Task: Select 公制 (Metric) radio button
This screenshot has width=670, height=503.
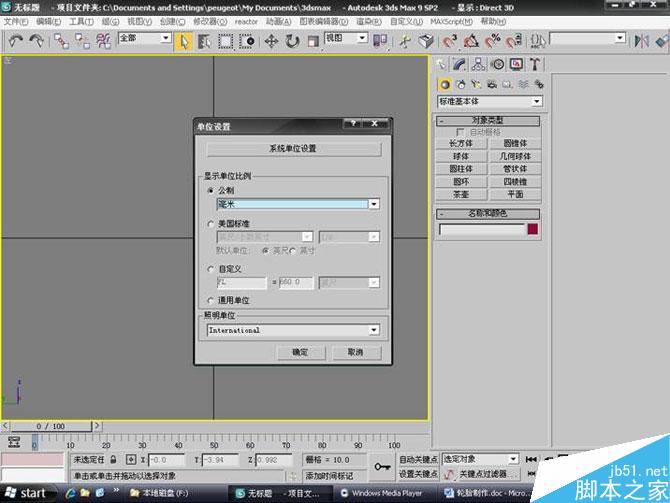Action: [210, 191]
